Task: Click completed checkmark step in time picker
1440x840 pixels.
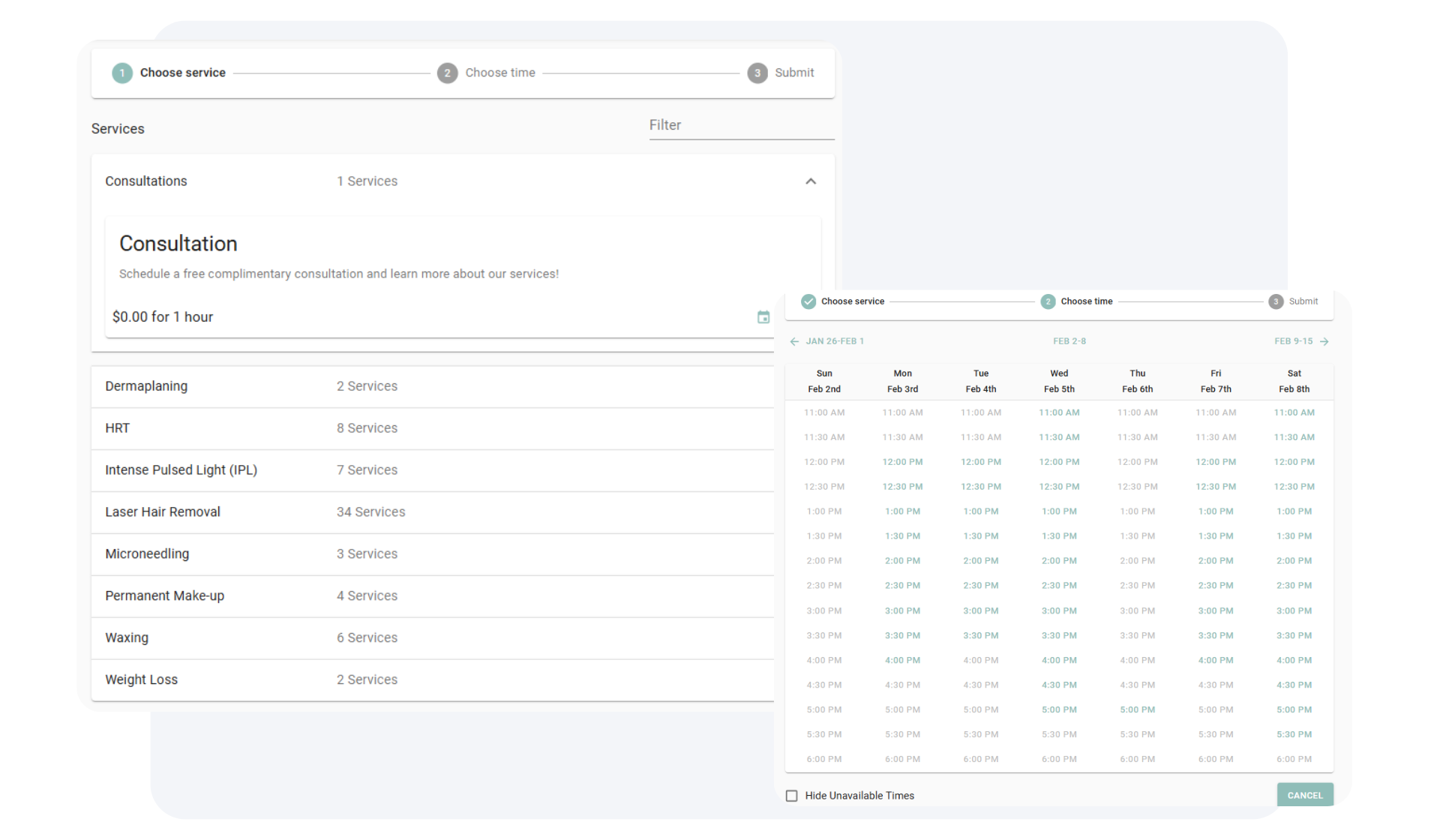Action: [808, 301]
